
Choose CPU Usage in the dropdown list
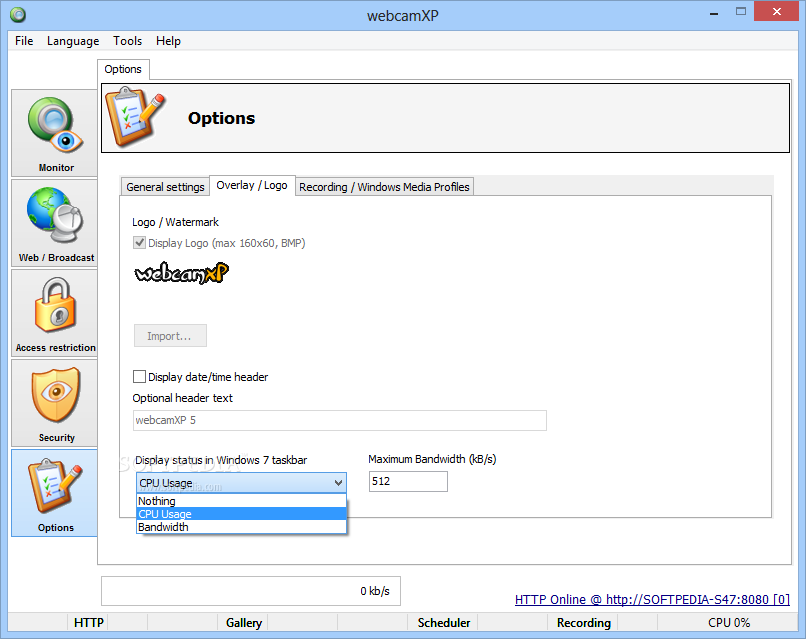[x=241, y=514]
